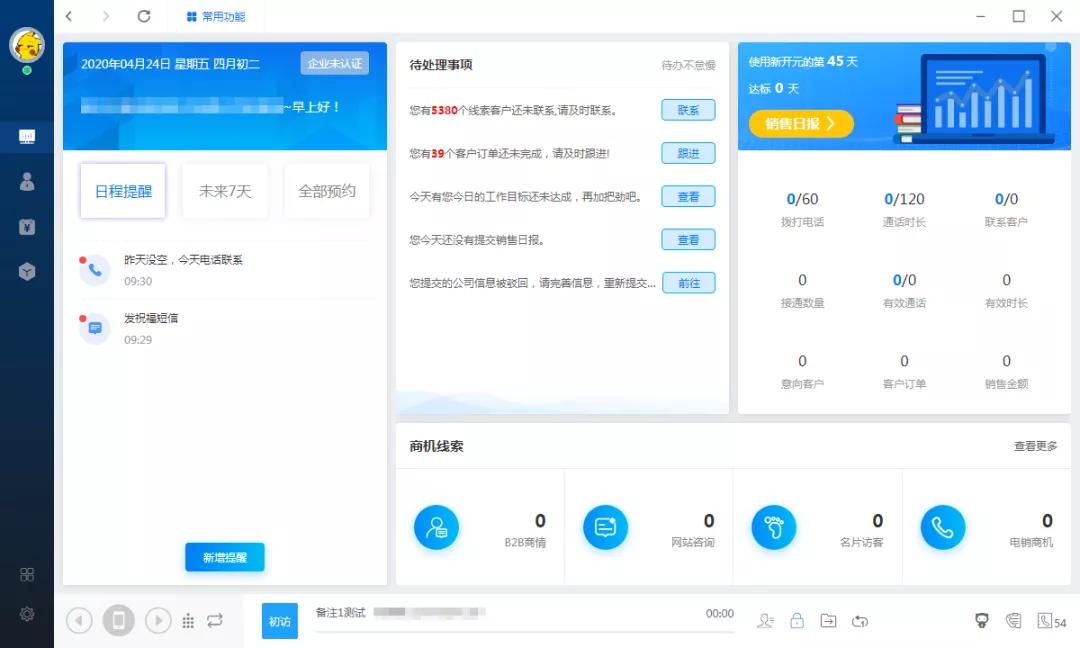Click the 商机线索 heading

coord(436,446)
